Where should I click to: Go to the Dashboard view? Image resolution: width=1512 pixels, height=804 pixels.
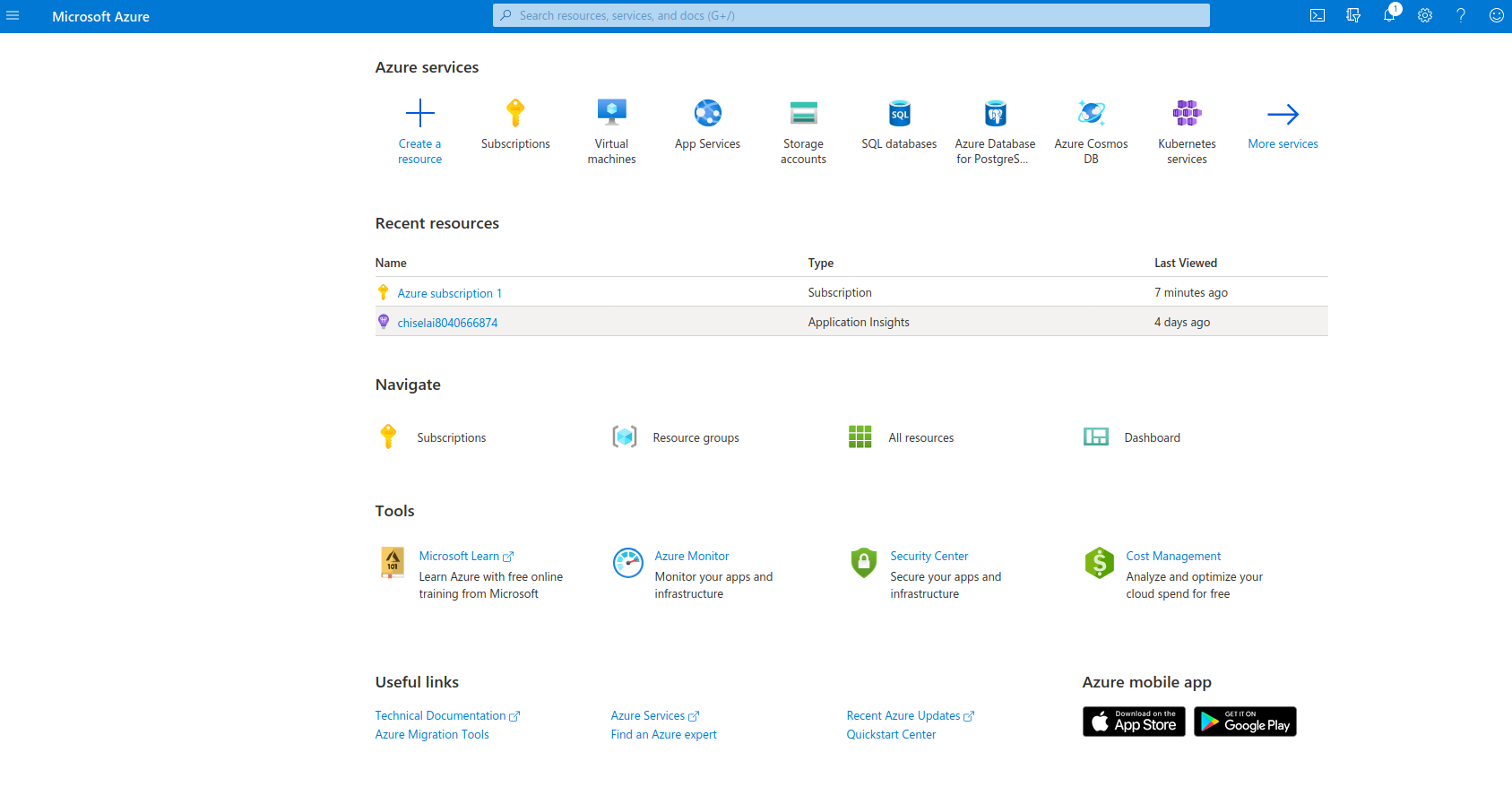[x=1152, y=437]
